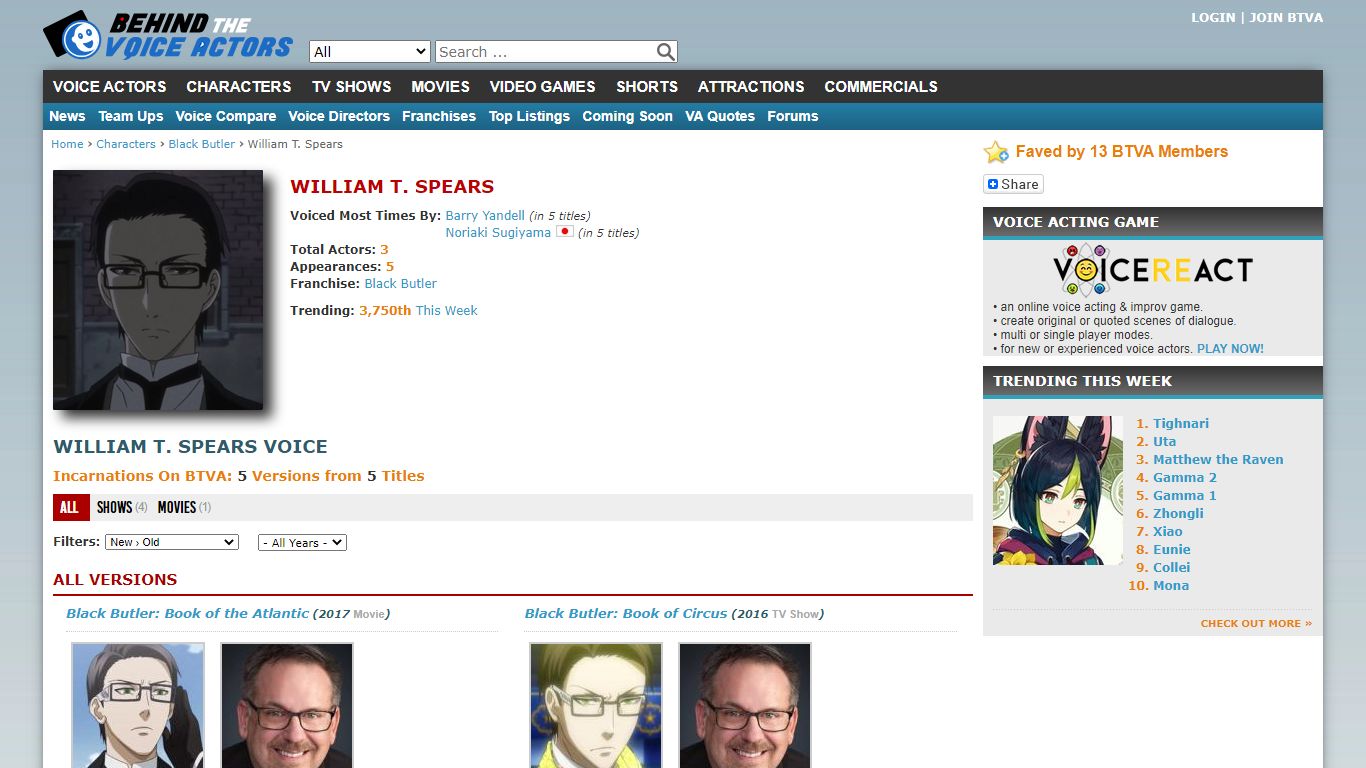The width and height of the screenshot is (1366, 768).
Task: Open the Shorts menu
Action: coord(647,87)
